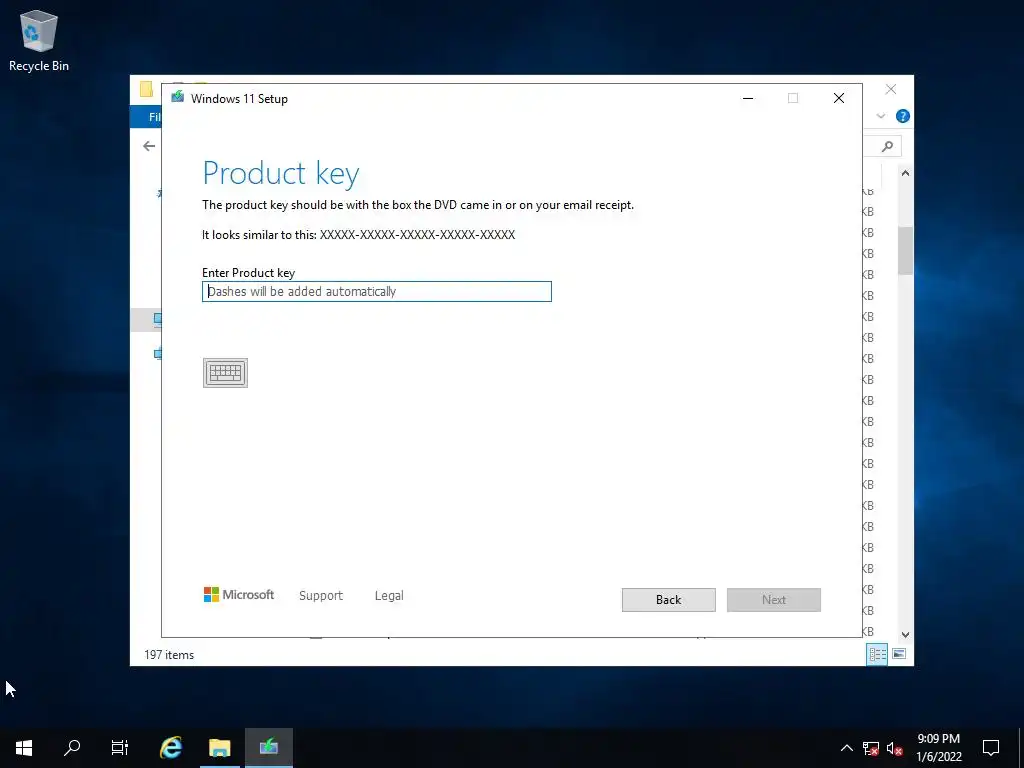The image size is (1024, 768).
Task: Open the Recycle Bin desktop icon
Action: coord(39,41)
